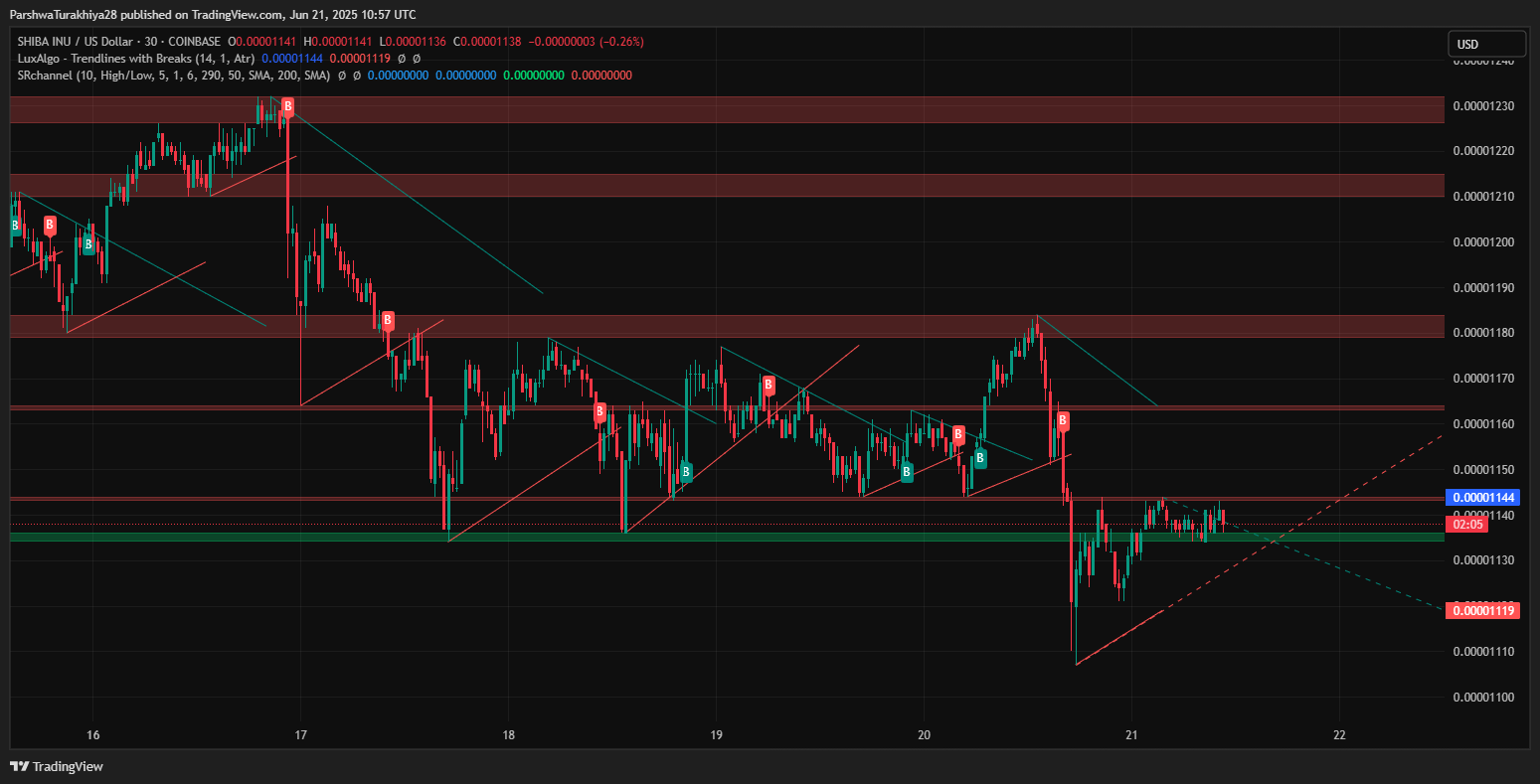
Task: Click the 02:05 countdown label on price axis
Action: (x=1467, y=524)
